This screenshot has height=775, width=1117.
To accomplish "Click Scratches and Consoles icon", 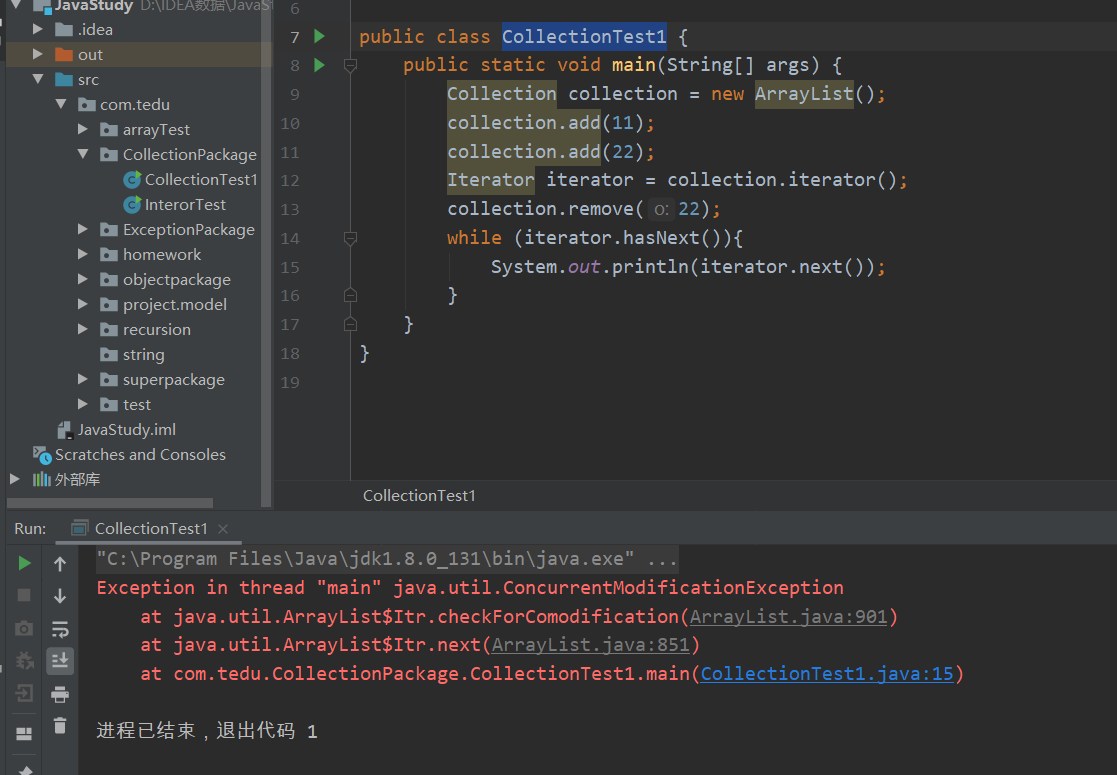I will pos(42,454).
